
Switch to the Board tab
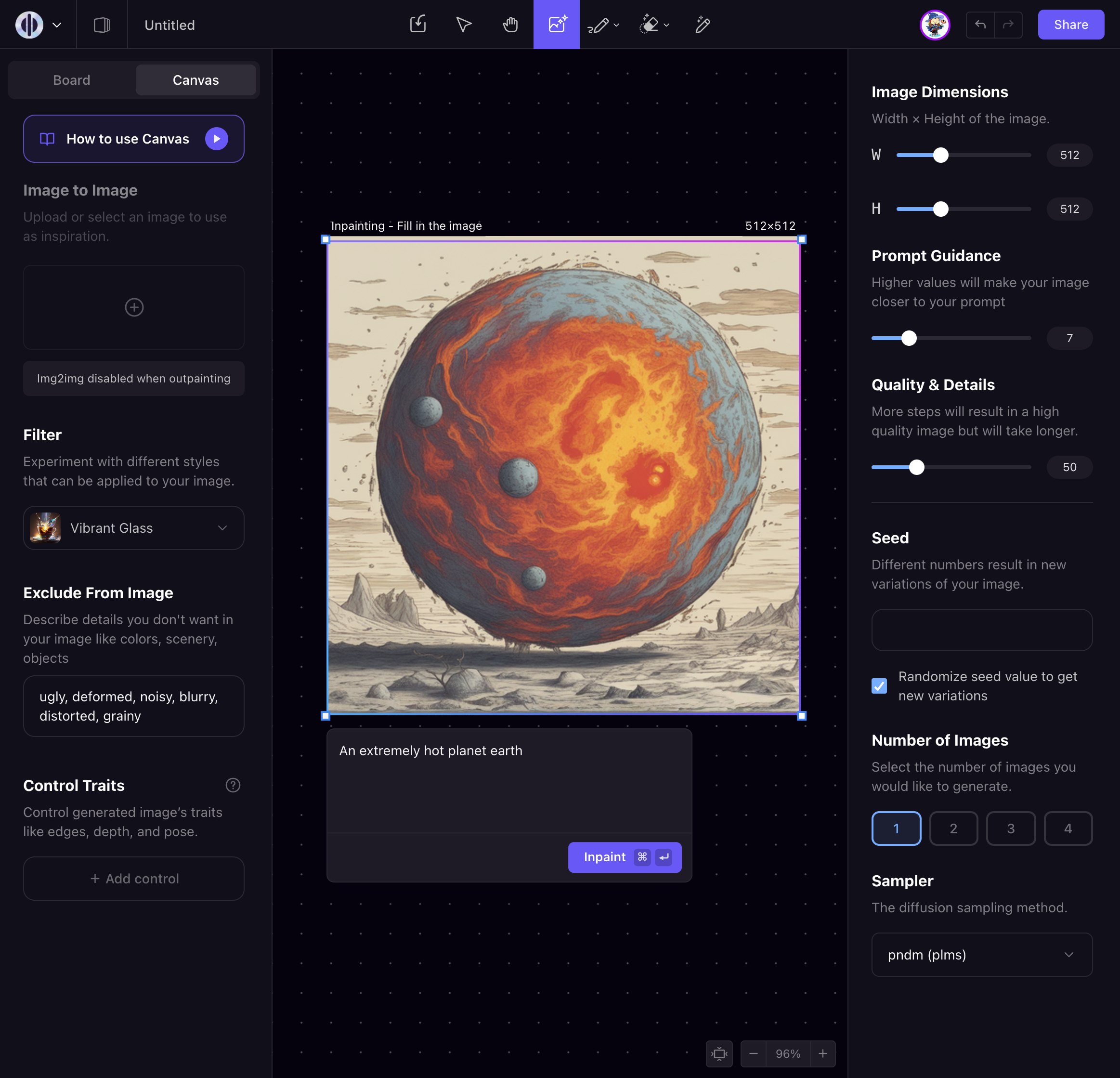[71, 80]
